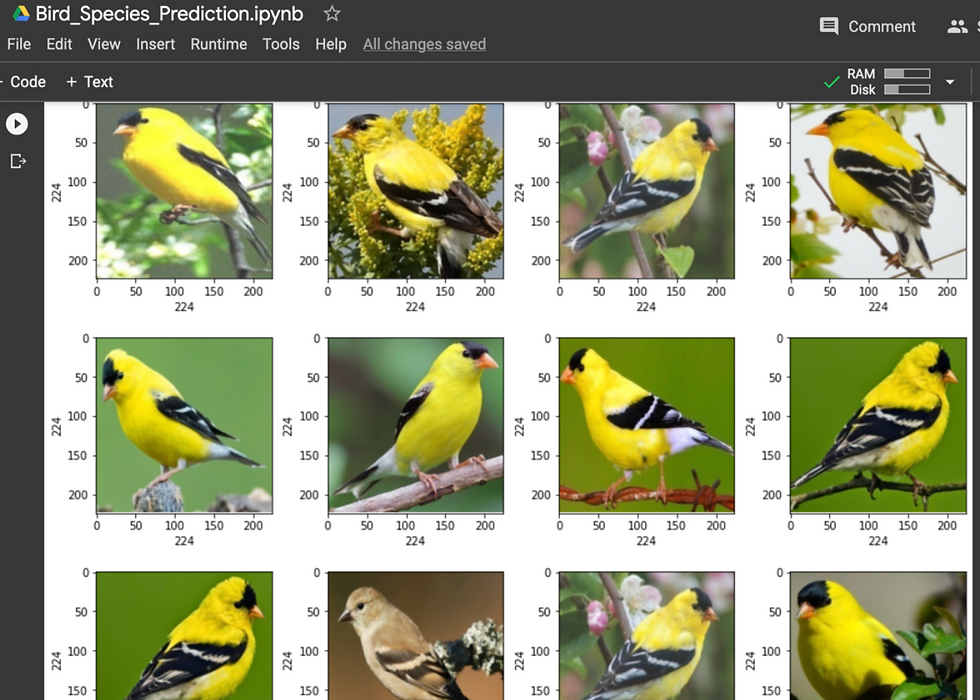The image size is (980, 700).
Task: Click bottom-right goldfinch with green leaves image
Action: pos(878,636)
